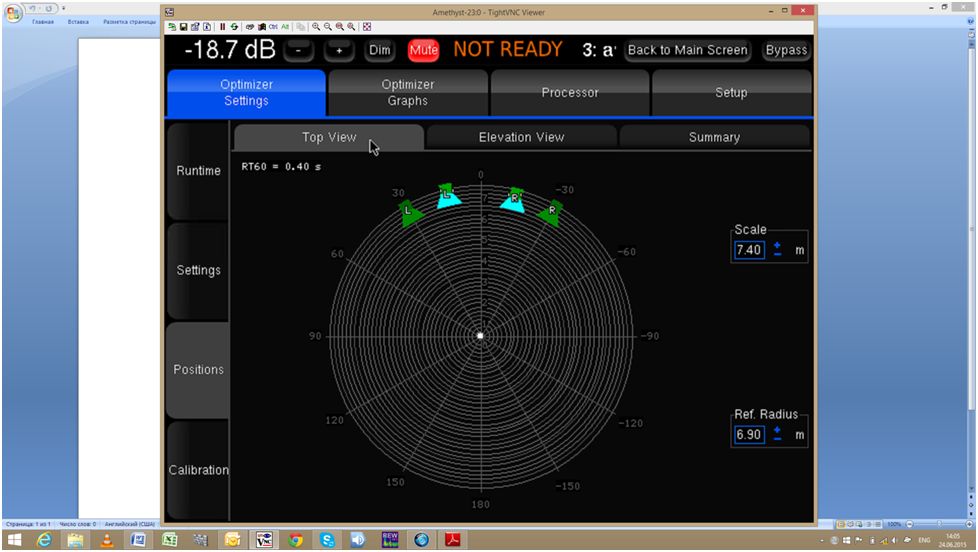
Task: Decrease volume with the minus button
Action: point(298,50)
